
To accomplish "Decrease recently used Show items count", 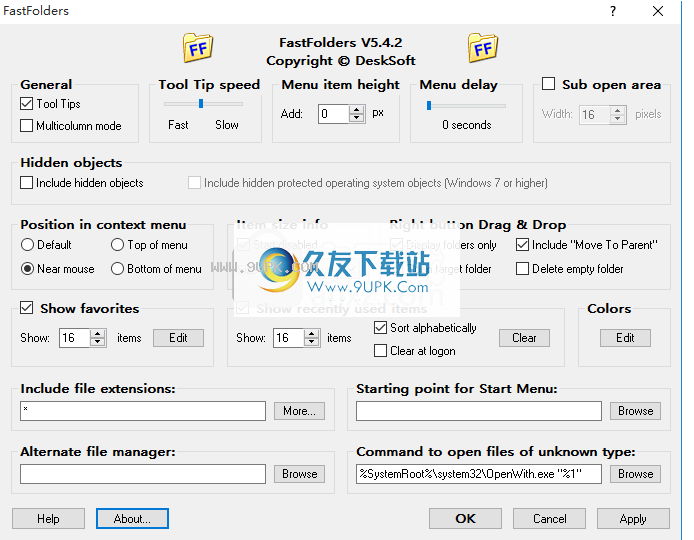I will [x=312, y=342].
